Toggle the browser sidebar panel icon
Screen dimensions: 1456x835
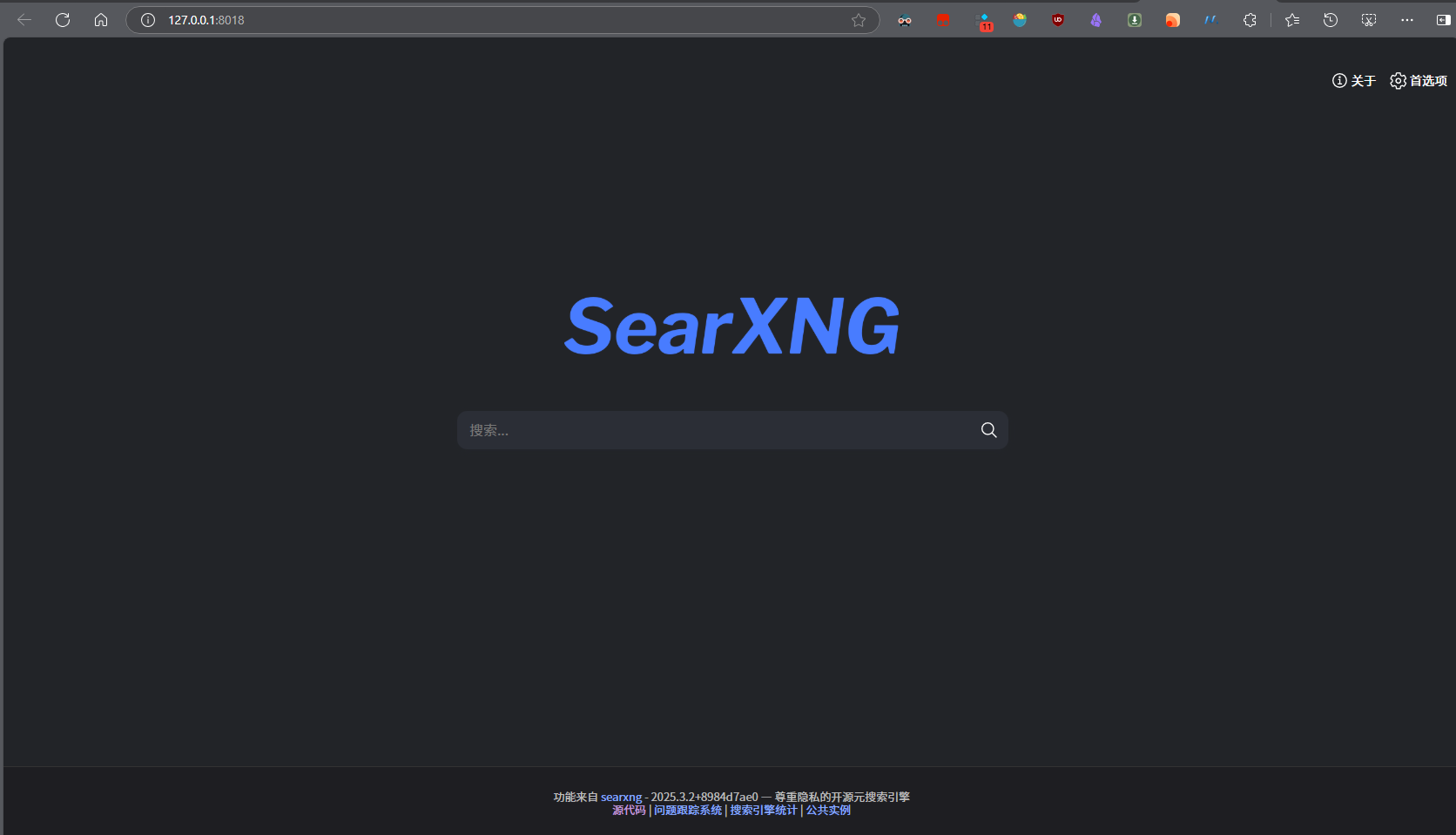(1443, 20)
